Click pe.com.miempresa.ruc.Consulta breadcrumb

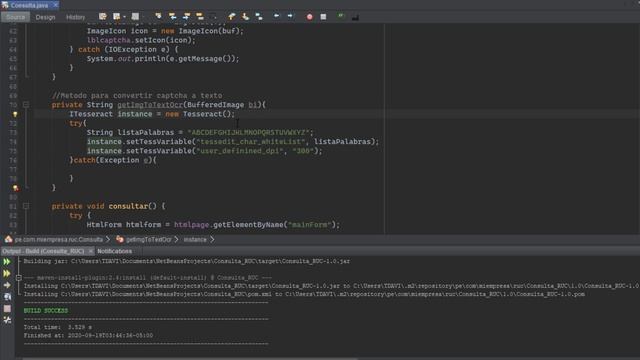click(58, 240)
